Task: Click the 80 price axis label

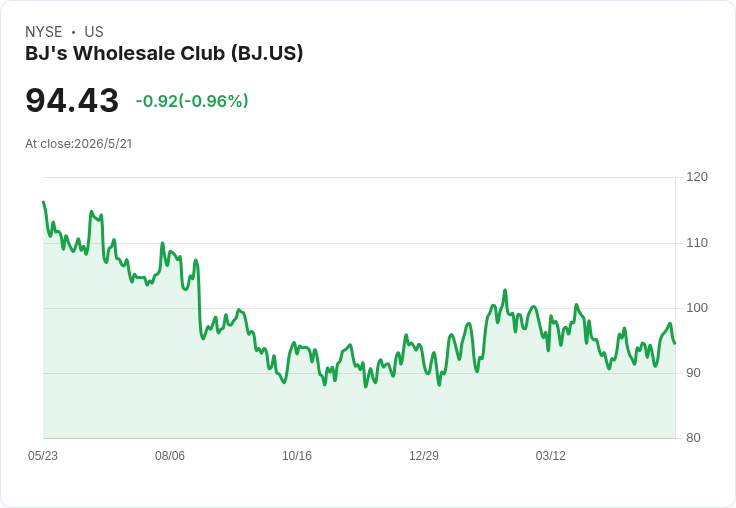Action: coord(693,438)
